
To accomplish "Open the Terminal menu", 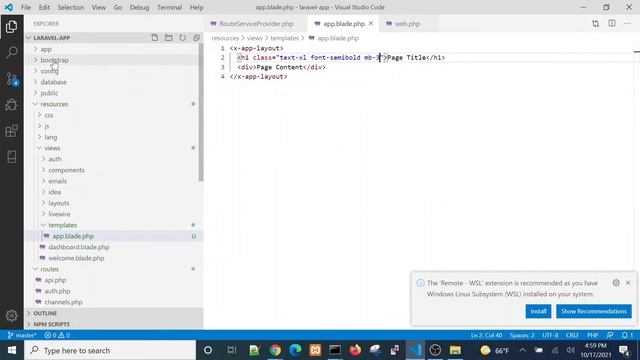I will 169,7.
